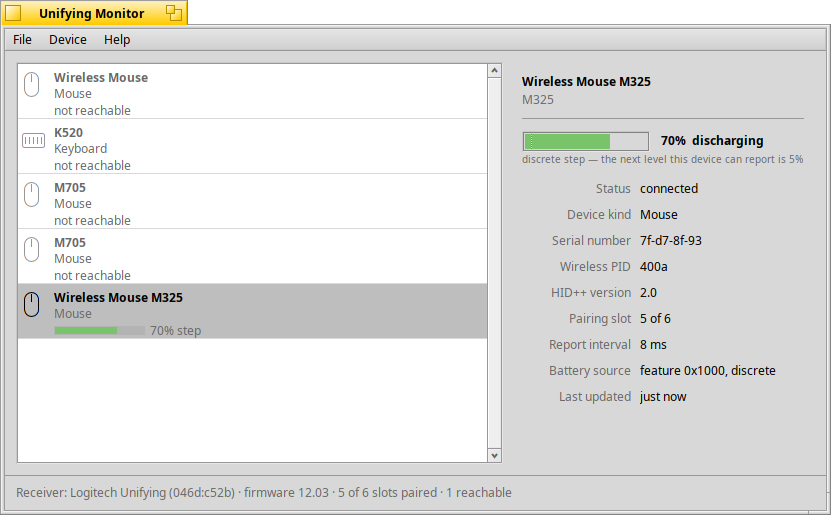Click the battery bar in the M325 list row
This screenshot has width=831, height=515.
[x=99, y=331]
